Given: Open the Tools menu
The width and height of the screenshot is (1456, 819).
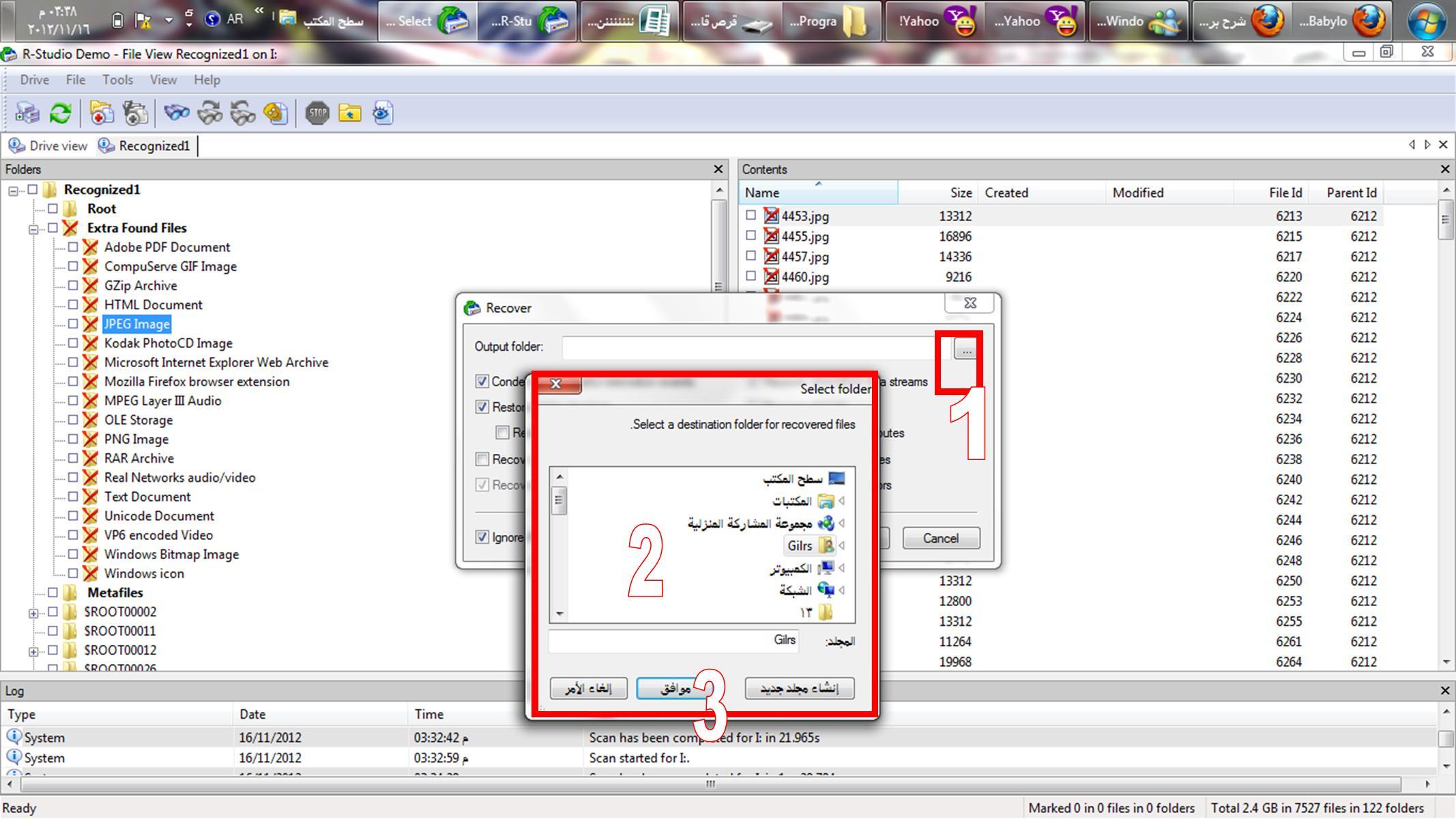Looking at the screenshot, I should [117, 80].
